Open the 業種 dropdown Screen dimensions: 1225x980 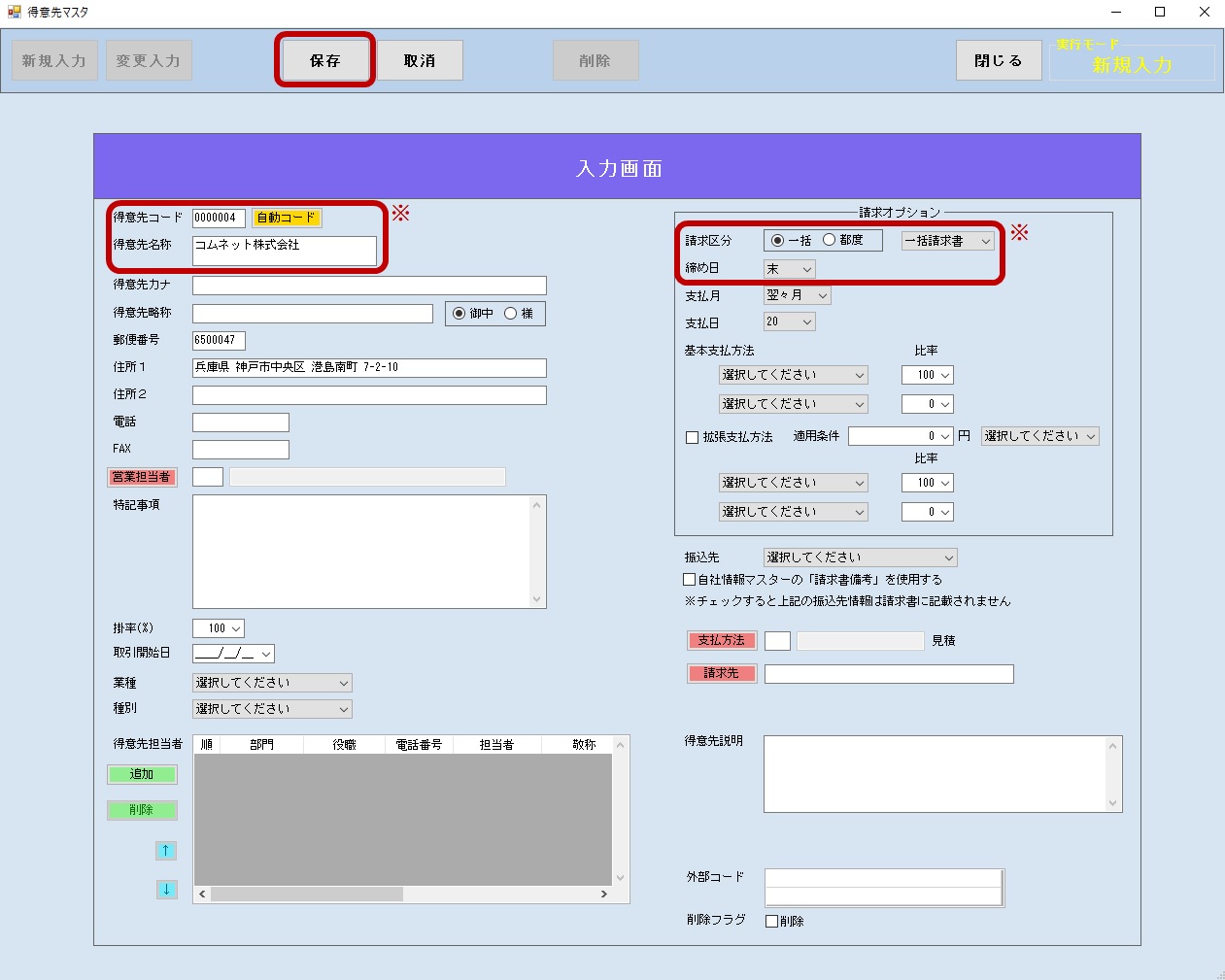(x=272, y=683)
